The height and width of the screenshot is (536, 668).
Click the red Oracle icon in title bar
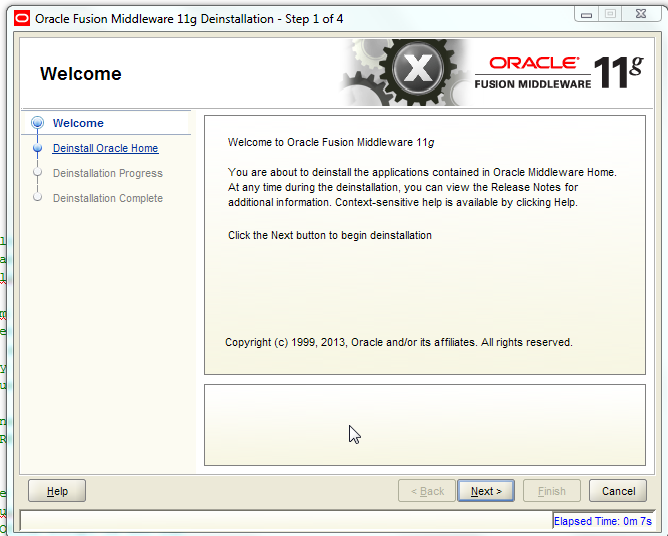(x=22, y=18)
